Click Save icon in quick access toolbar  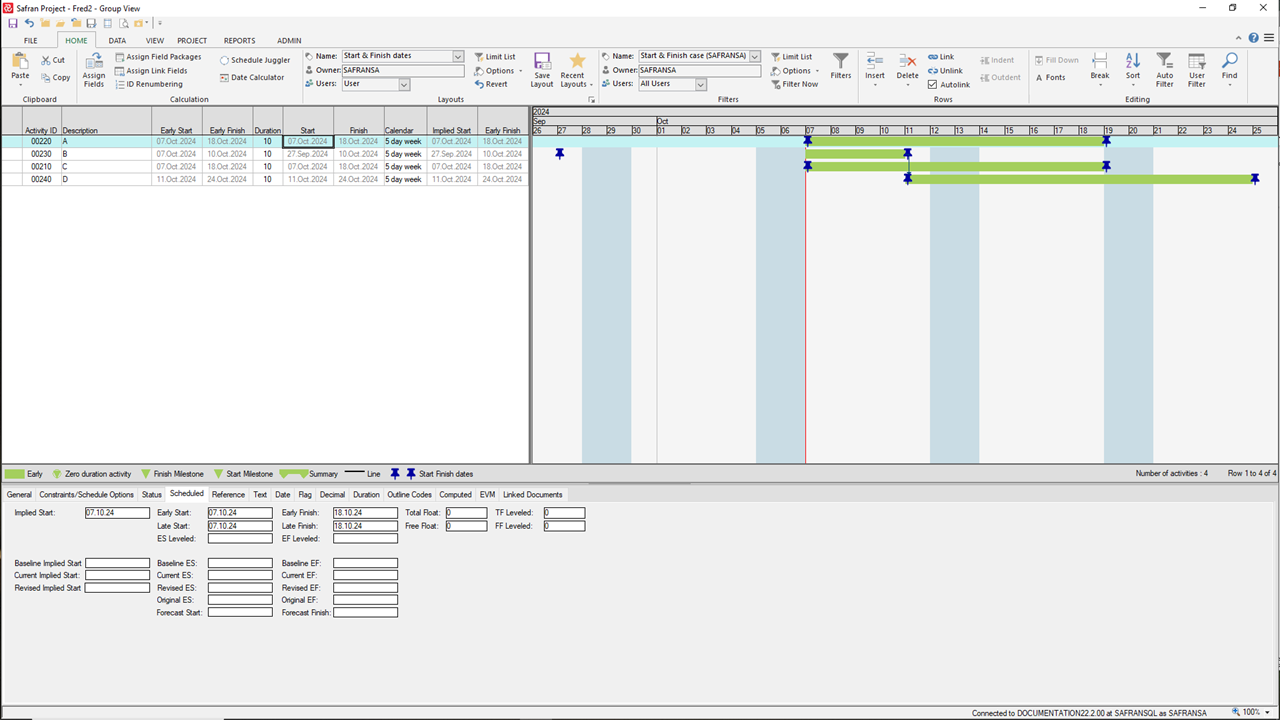tap(13, 23)
